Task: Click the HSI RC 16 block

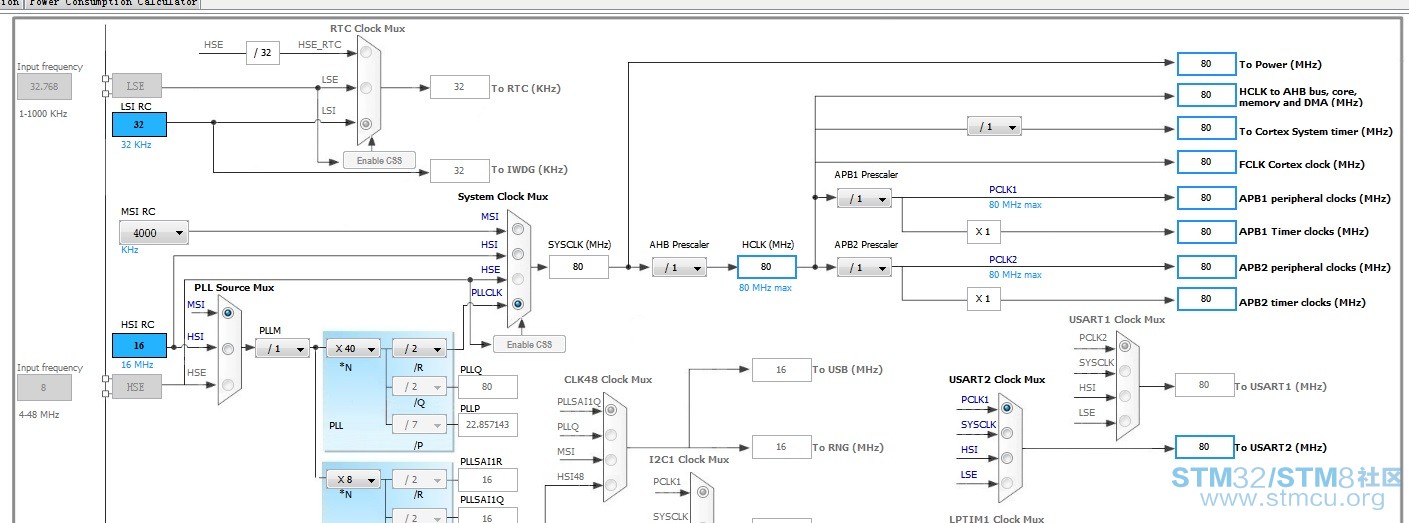Action: click(139, 346)
